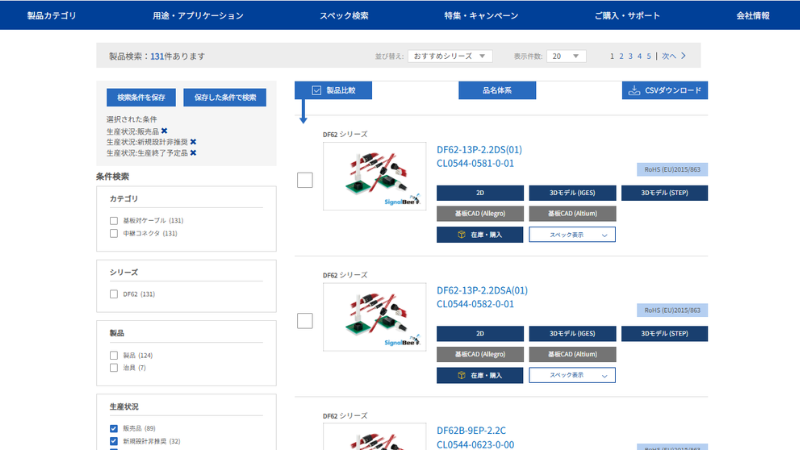Download 3Dモデル (STEP) for DF62-13P-2.2DS(01)
The width and height of the screenshot is (800, 450).
click(665, 193)
